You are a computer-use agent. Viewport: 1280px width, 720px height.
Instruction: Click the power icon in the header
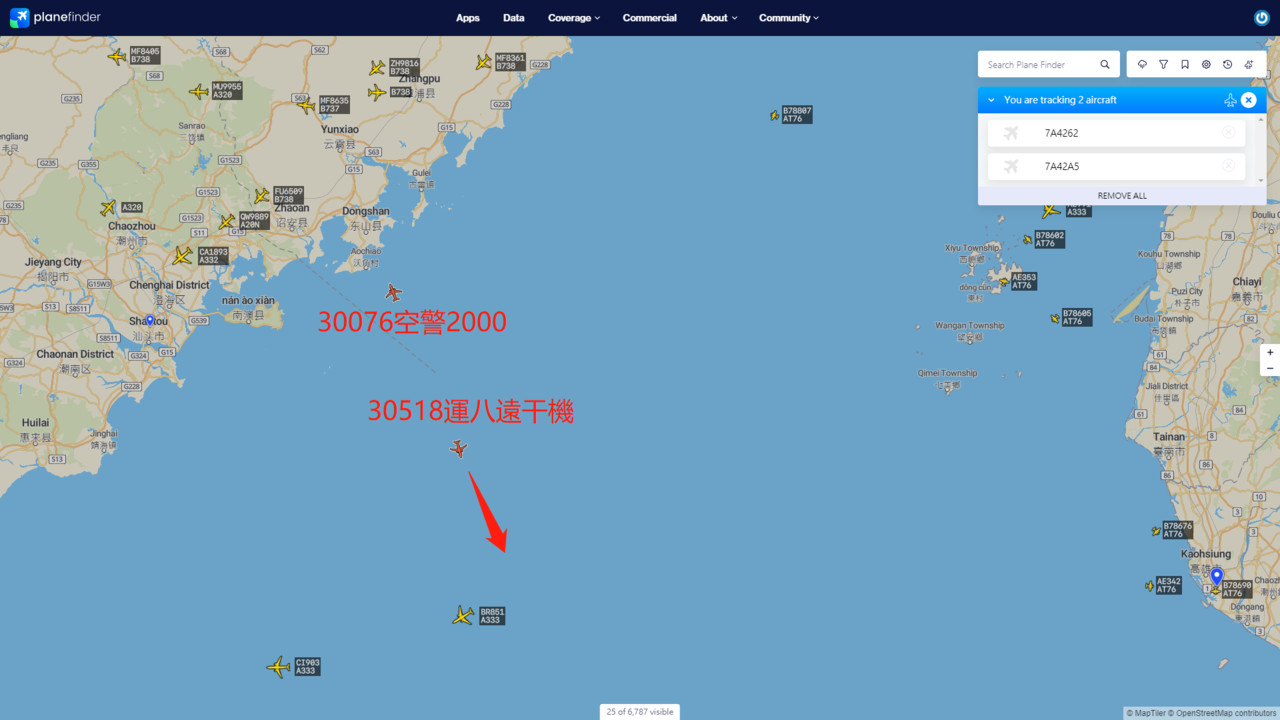point(1261,17)
